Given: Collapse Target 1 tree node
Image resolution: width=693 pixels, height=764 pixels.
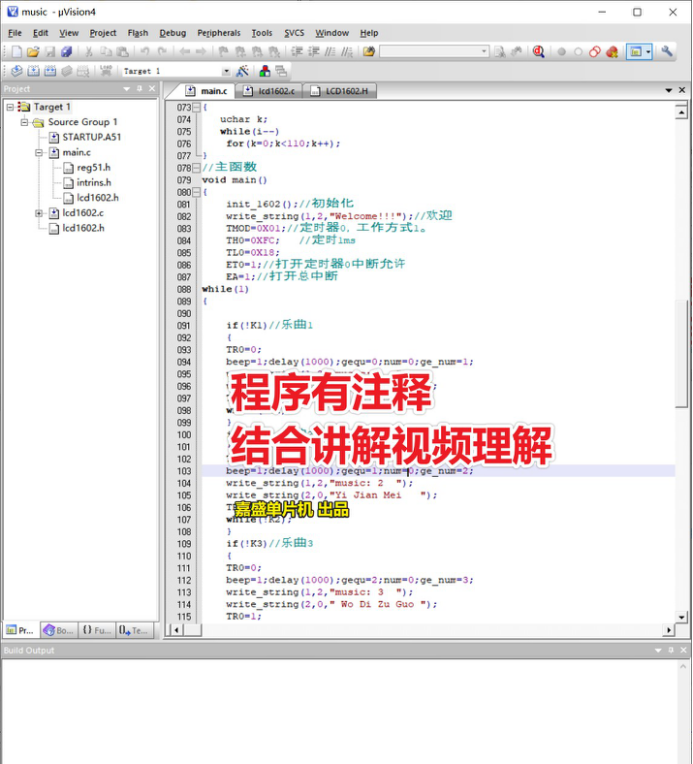Looking at the screenshot, I should click(x=10, y=107).
